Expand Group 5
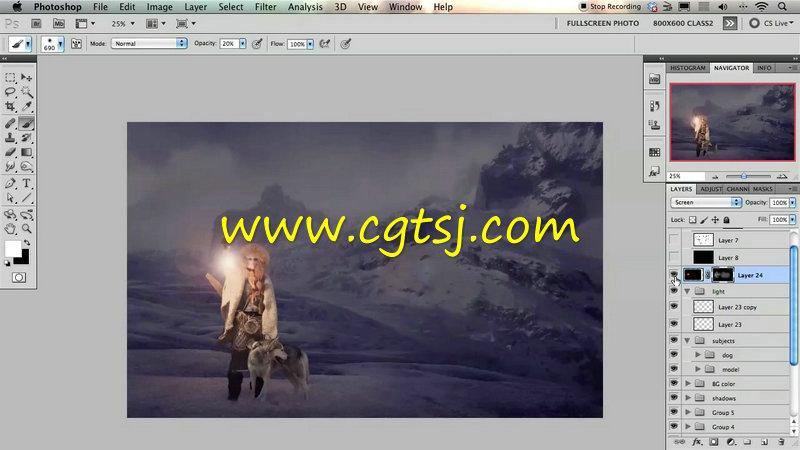 tap(688, 412)
